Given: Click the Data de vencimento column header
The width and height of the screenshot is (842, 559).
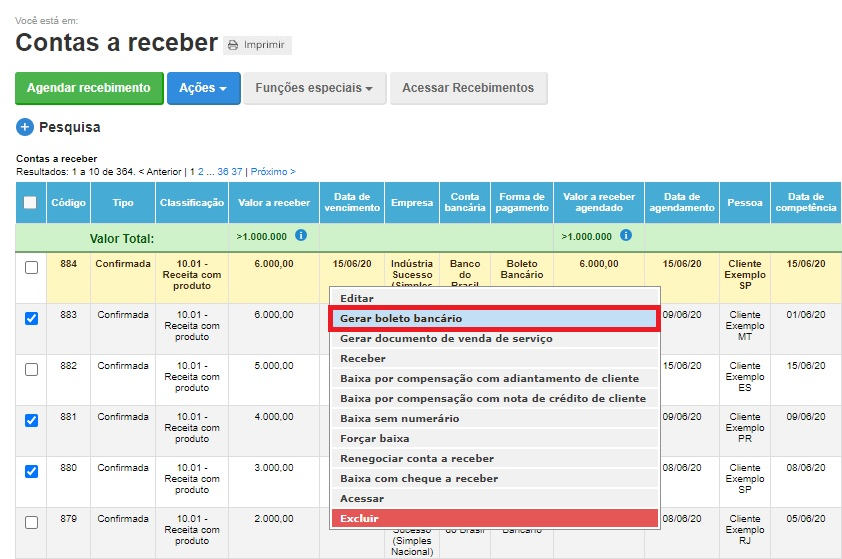Looking at the screenshot, I should point(352,203).
